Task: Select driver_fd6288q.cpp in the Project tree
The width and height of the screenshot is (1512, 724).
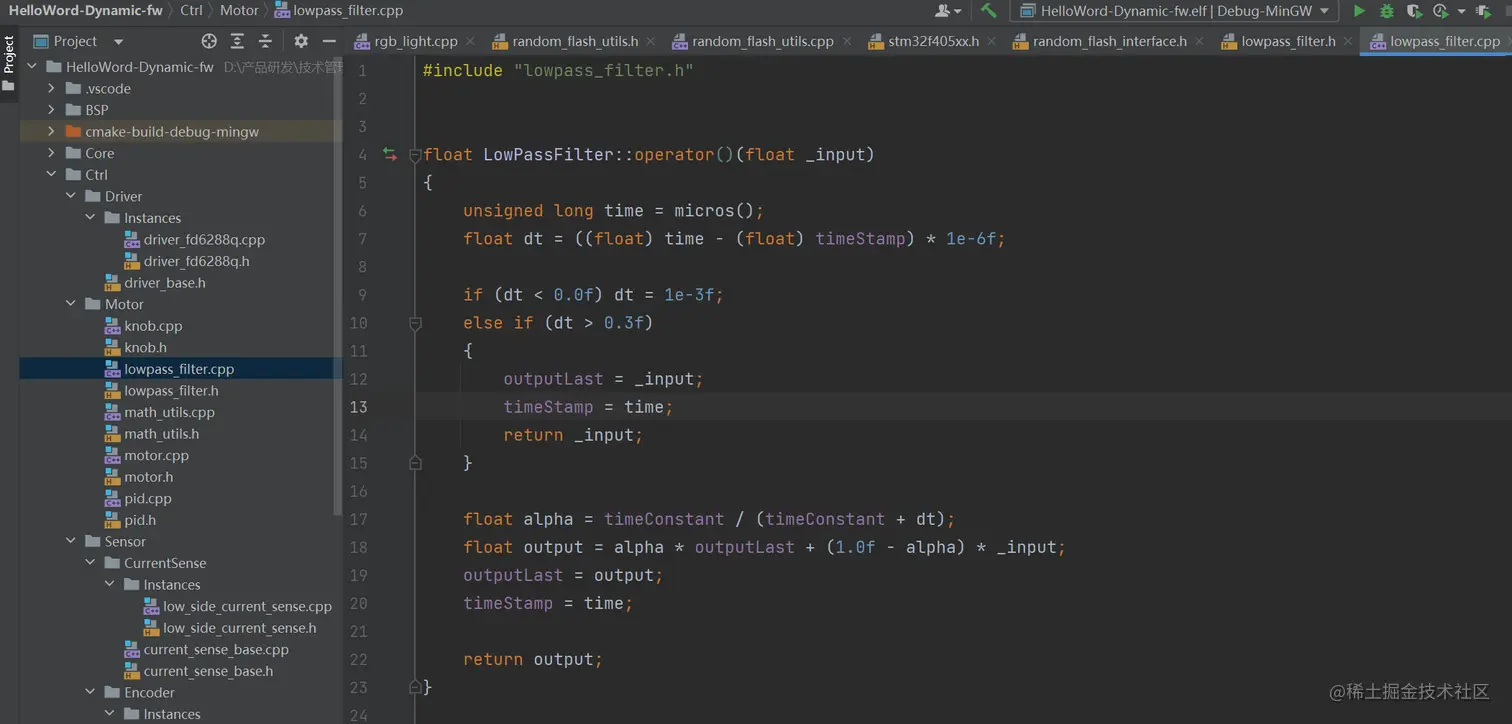Action: 204,239
